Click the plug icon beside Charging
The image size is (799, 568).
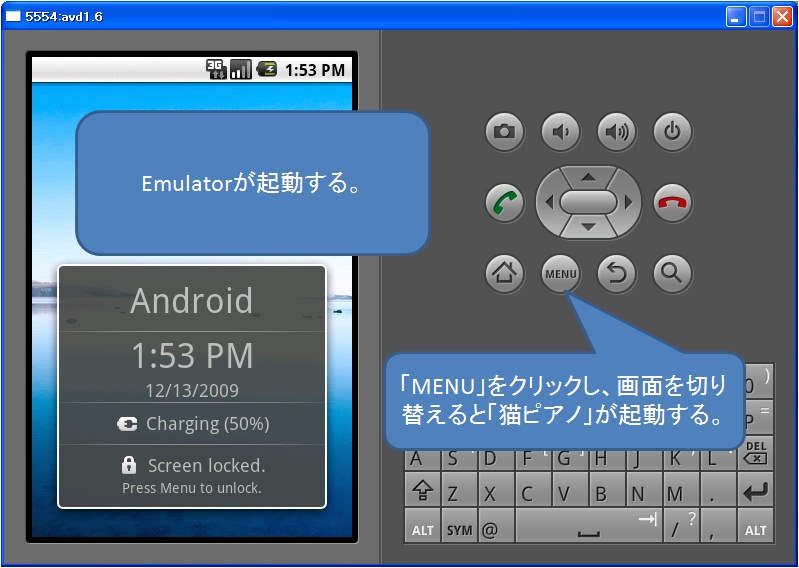pos(127,424)
